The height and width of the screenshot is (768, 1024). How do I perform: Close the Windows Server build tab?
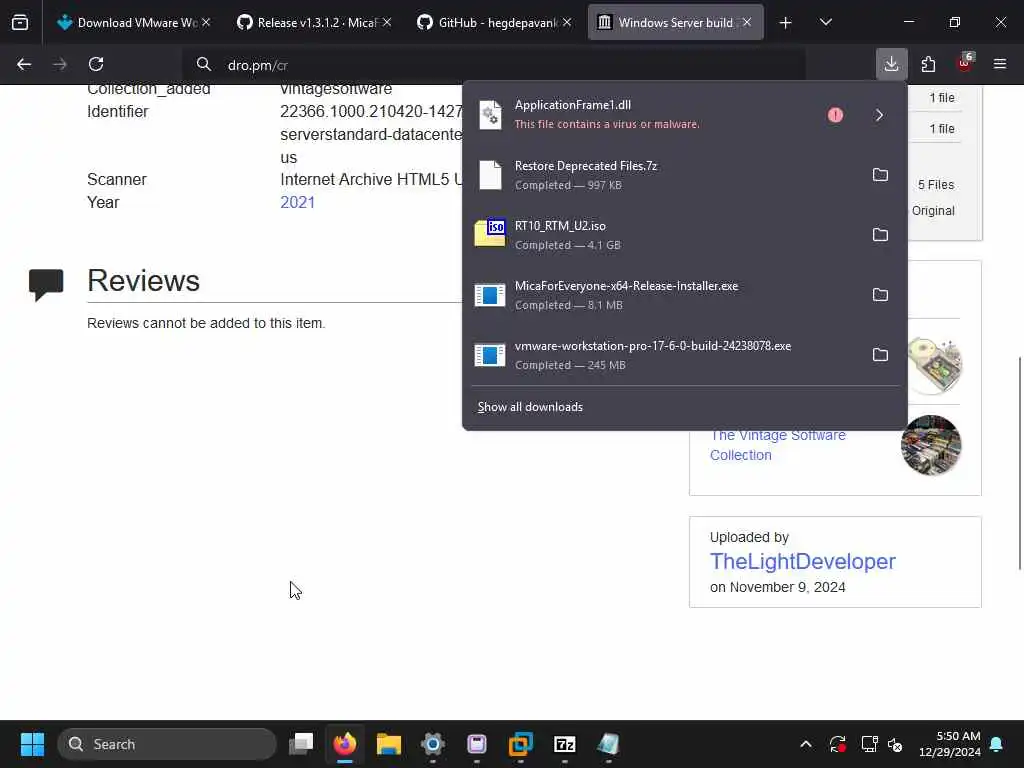pyautogui.click(x=746, y=22)
